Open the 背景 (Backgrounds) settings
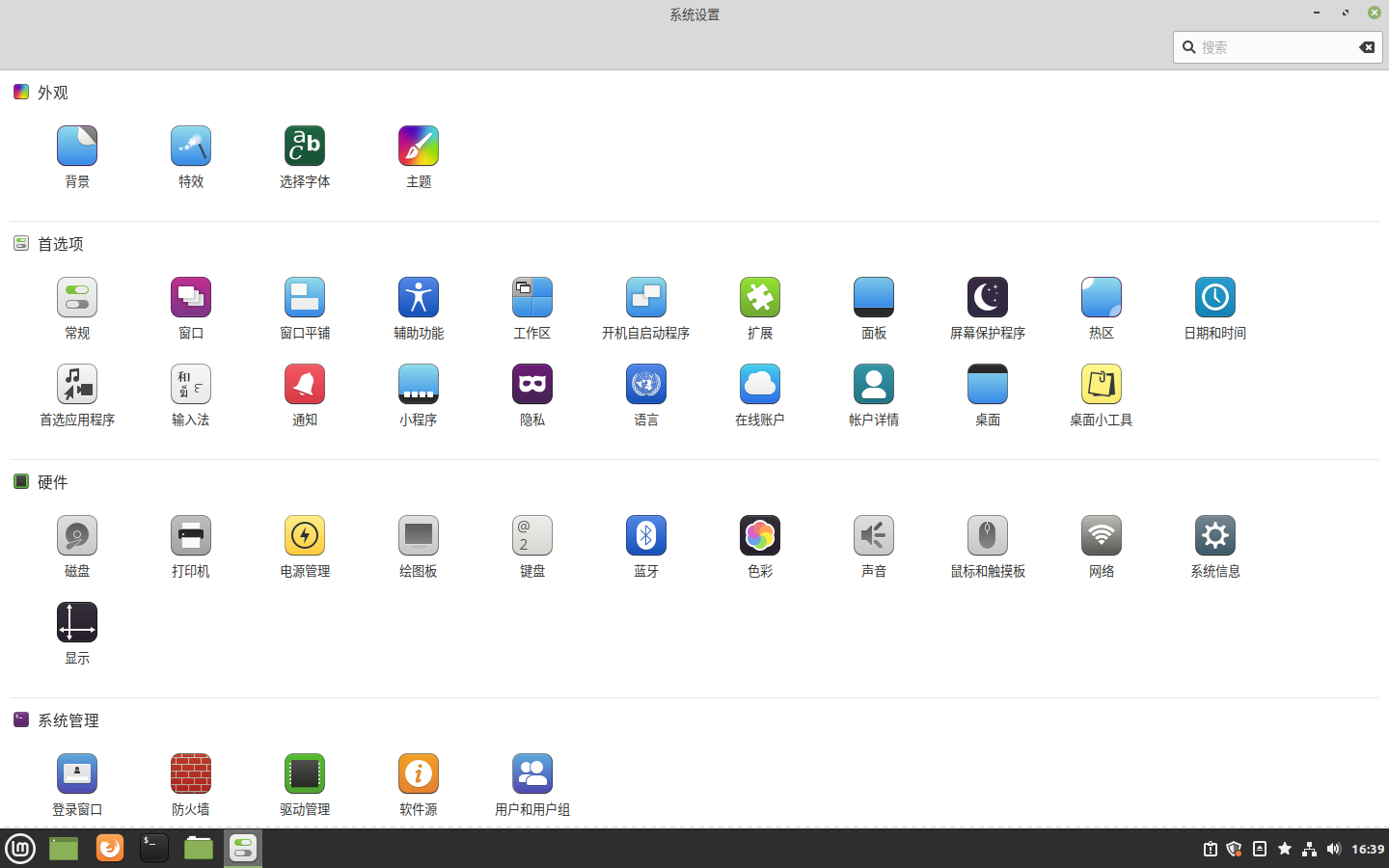1389x868 pixels. (77, 157)
